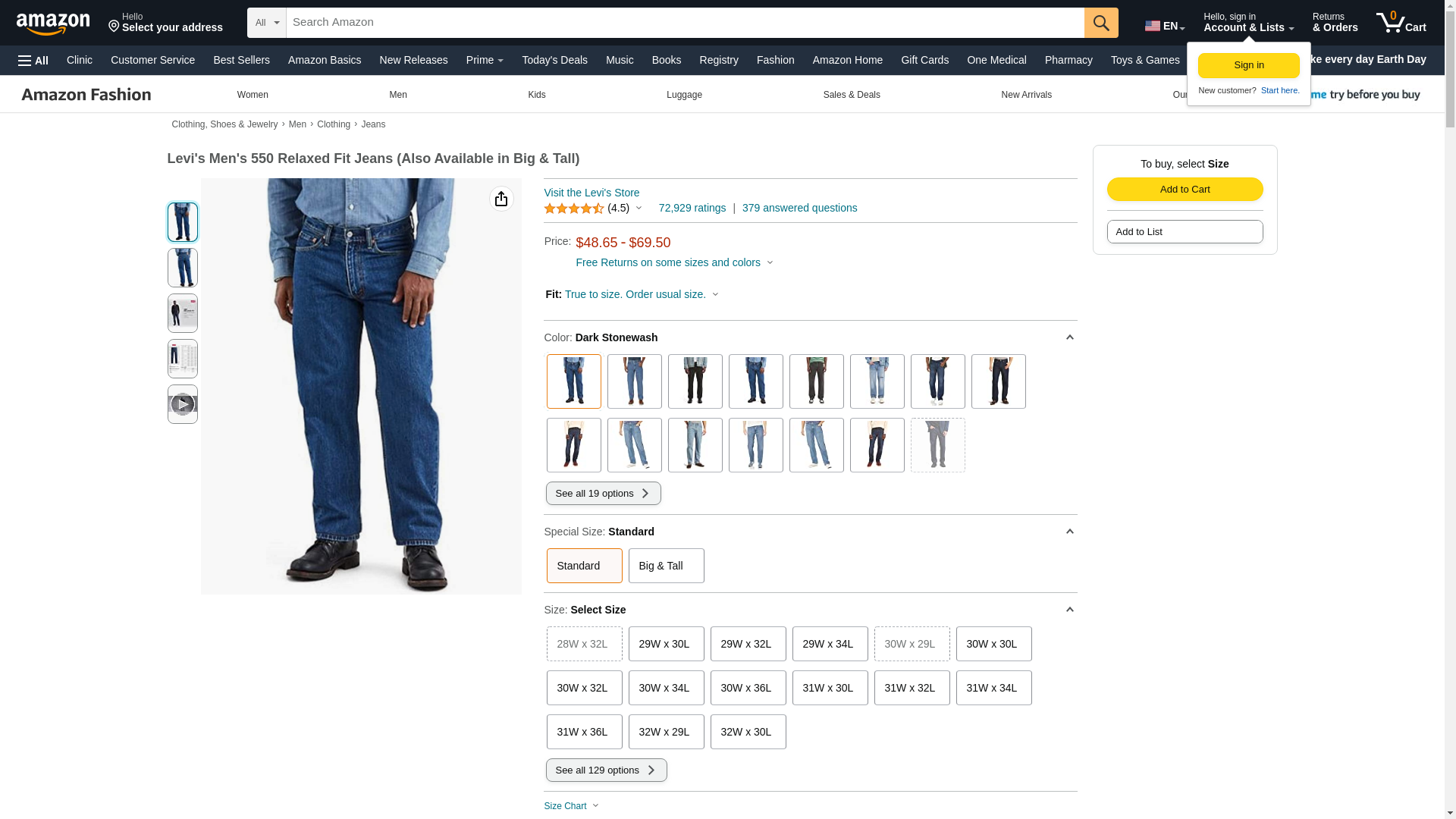Click the share icon on product image
Screen dimensions: 1456x819
pyautogui.click(x=500, y=199)
